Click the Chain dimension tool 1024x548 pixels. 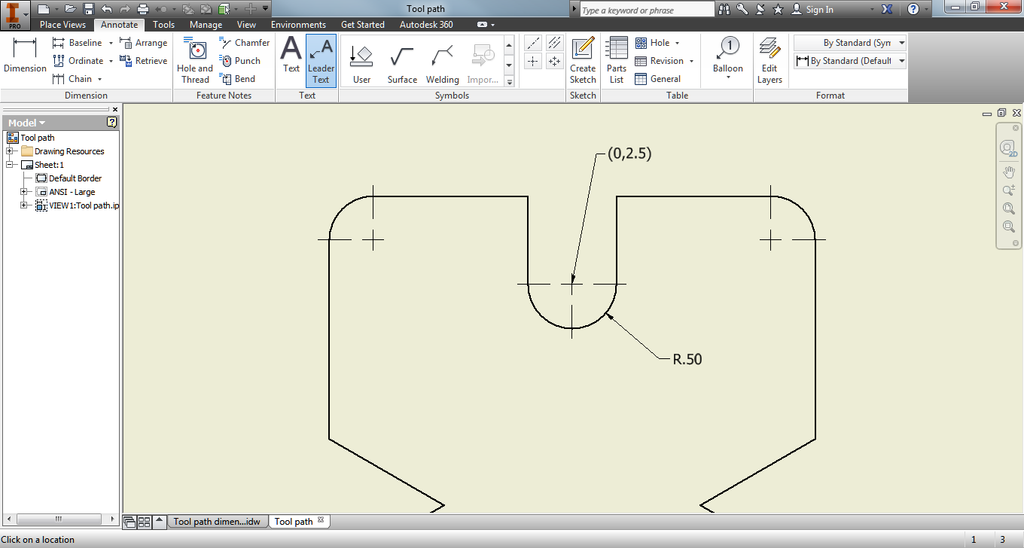coord(72,78)
